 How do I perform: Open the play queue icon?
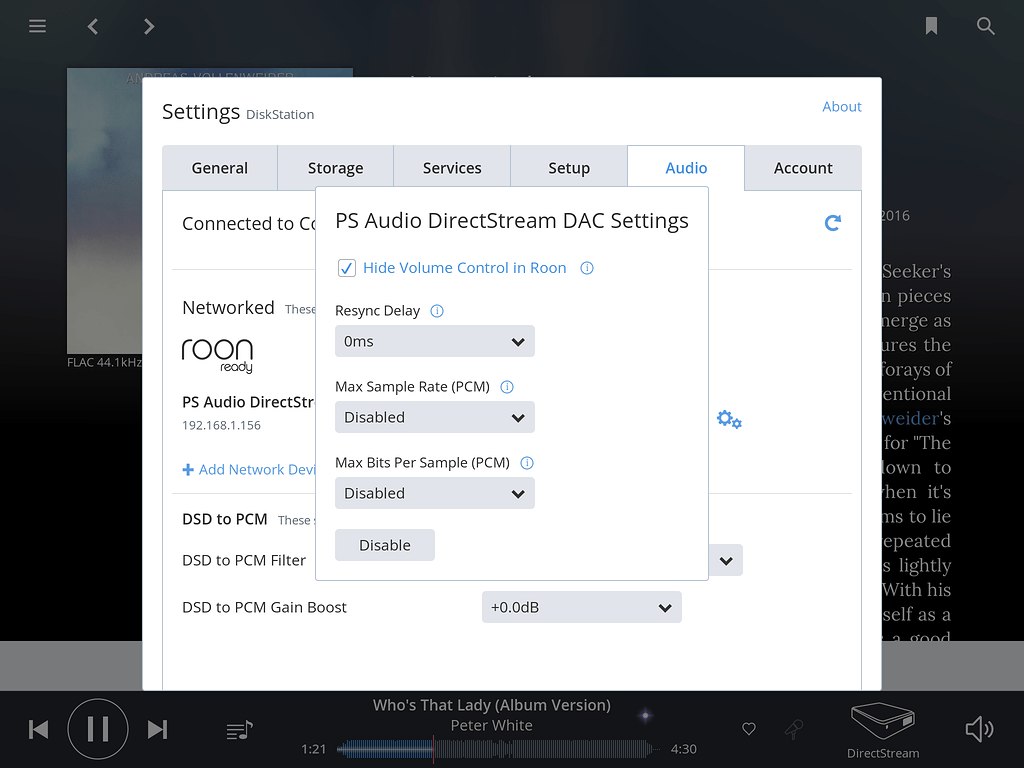[x=238, y=729]
